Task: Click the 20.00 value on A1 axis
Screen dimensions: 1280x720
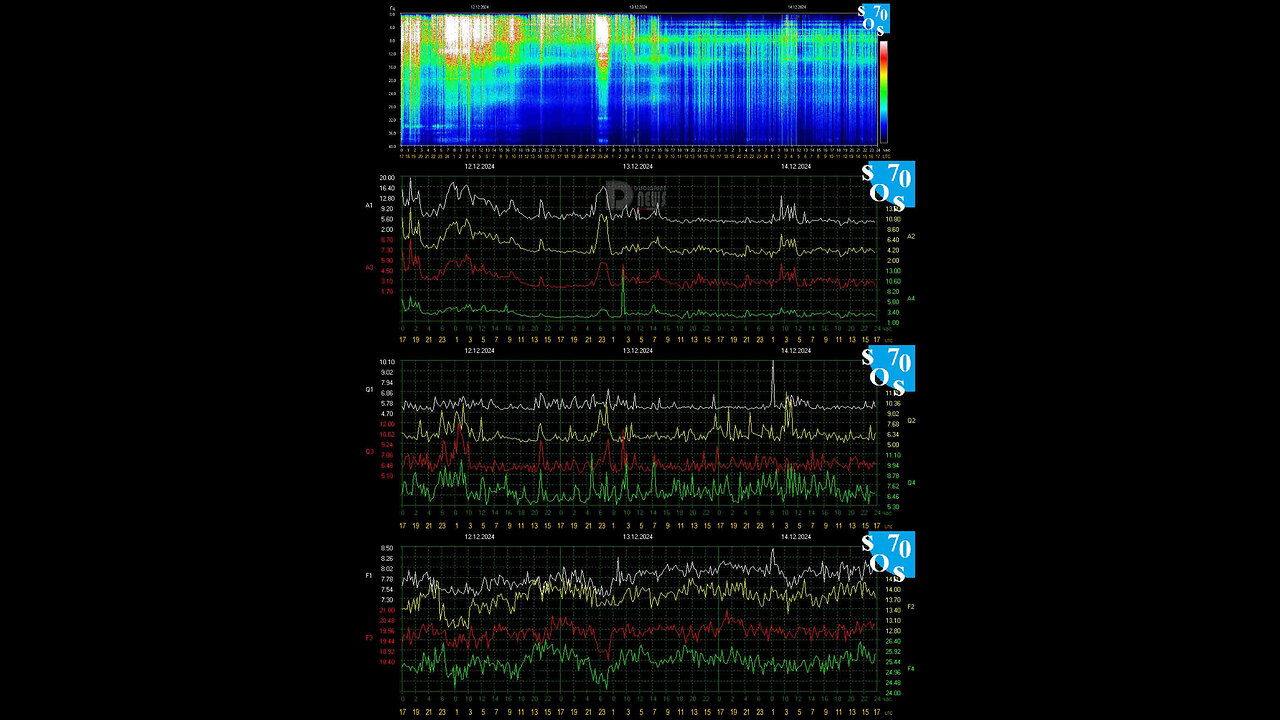Action: tap(387, 178)
